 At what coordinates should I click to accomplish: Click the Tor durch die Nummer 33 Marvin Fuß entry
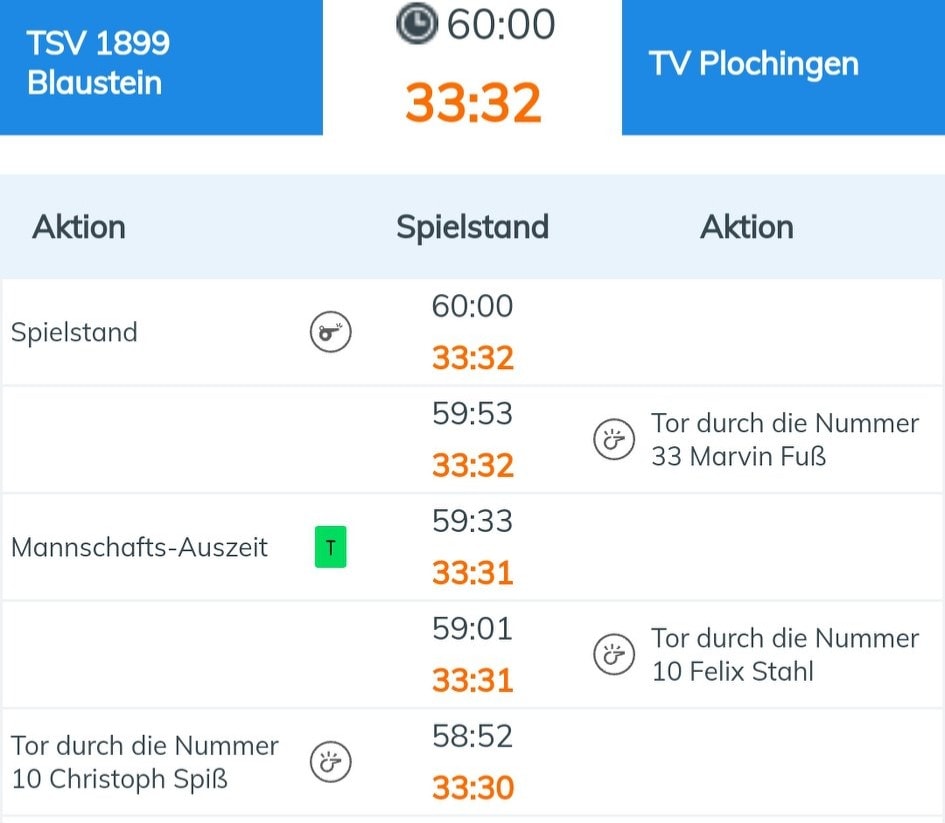click(784, 440)
